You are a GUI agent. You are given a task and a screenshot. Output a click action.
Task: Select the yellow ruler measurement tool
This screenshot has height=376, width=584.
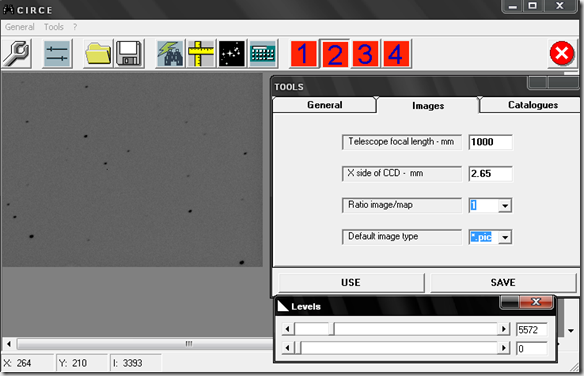pos(201,54)
